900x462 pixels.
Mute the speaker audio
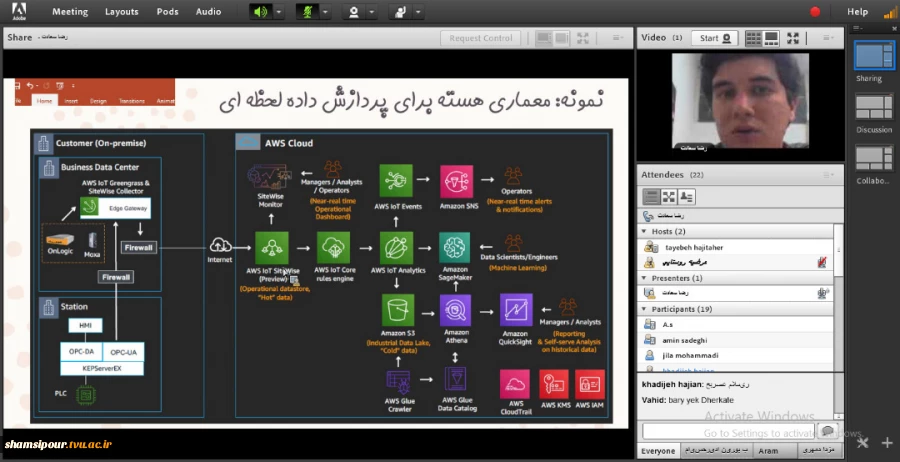pos(261,11)
